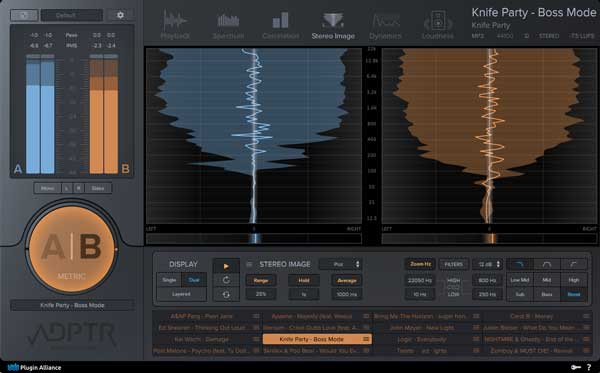Toggle the Hold option
Image resolution: width=600 pixels, height=373 pixels.
(304, 280)
